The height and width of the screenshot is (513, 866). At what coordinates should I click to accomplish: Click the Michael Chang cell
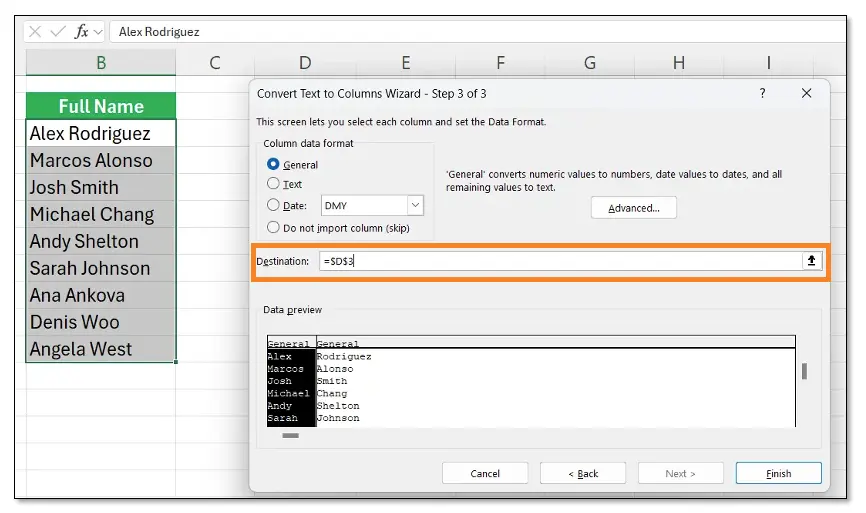(101, 214)
